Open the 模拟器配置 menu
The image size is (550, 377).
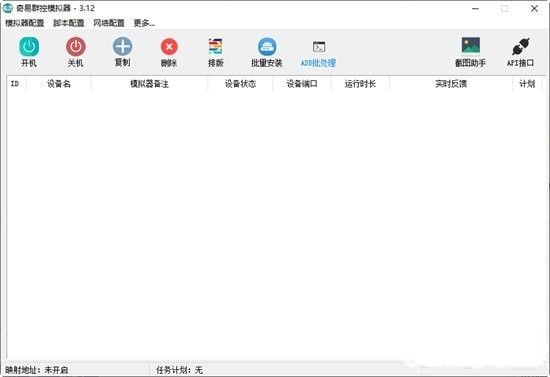25,23
